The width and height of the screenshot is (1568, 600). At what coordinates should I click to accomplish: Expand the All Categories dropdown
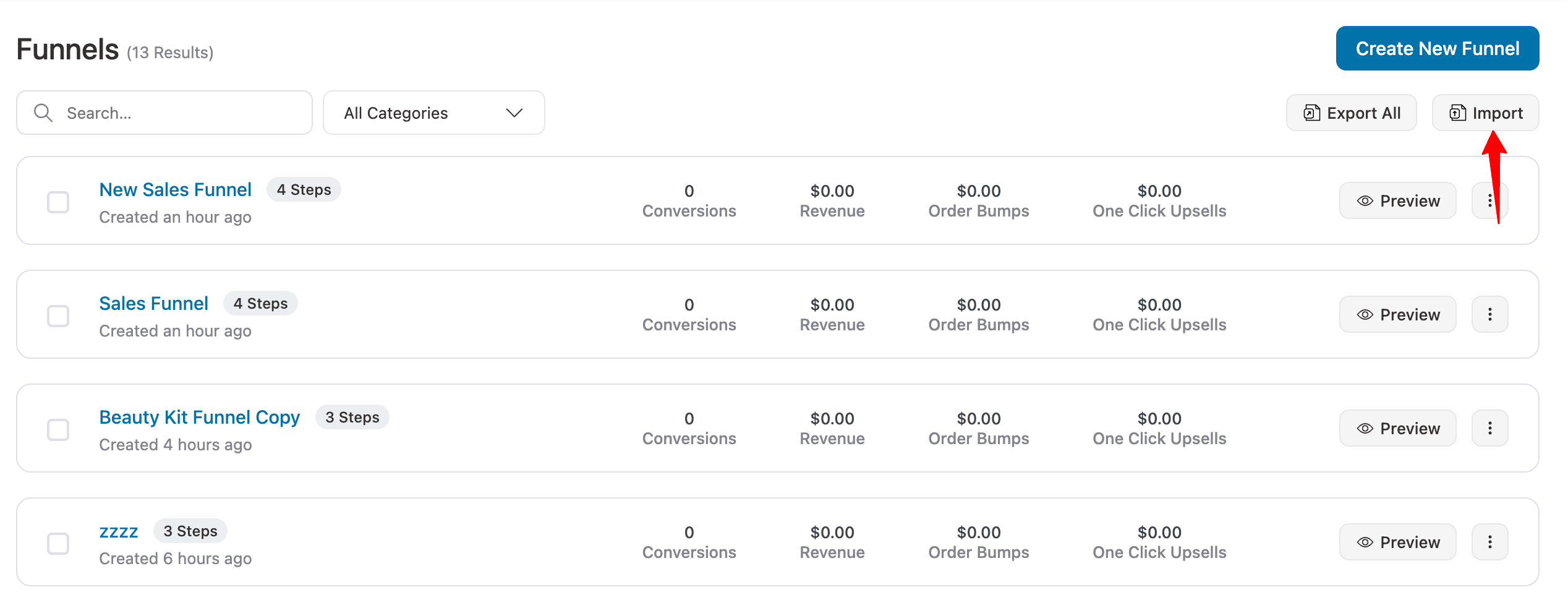point(433,113)
